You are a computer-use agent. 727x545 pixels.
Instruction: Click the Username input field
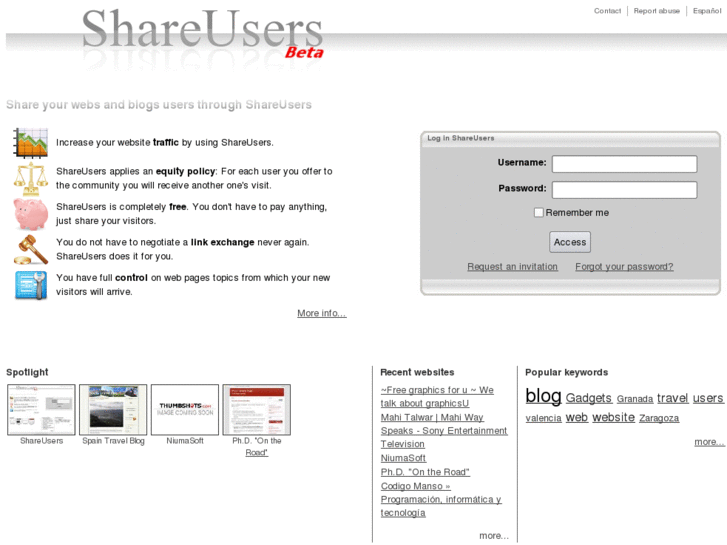(624, 164)
